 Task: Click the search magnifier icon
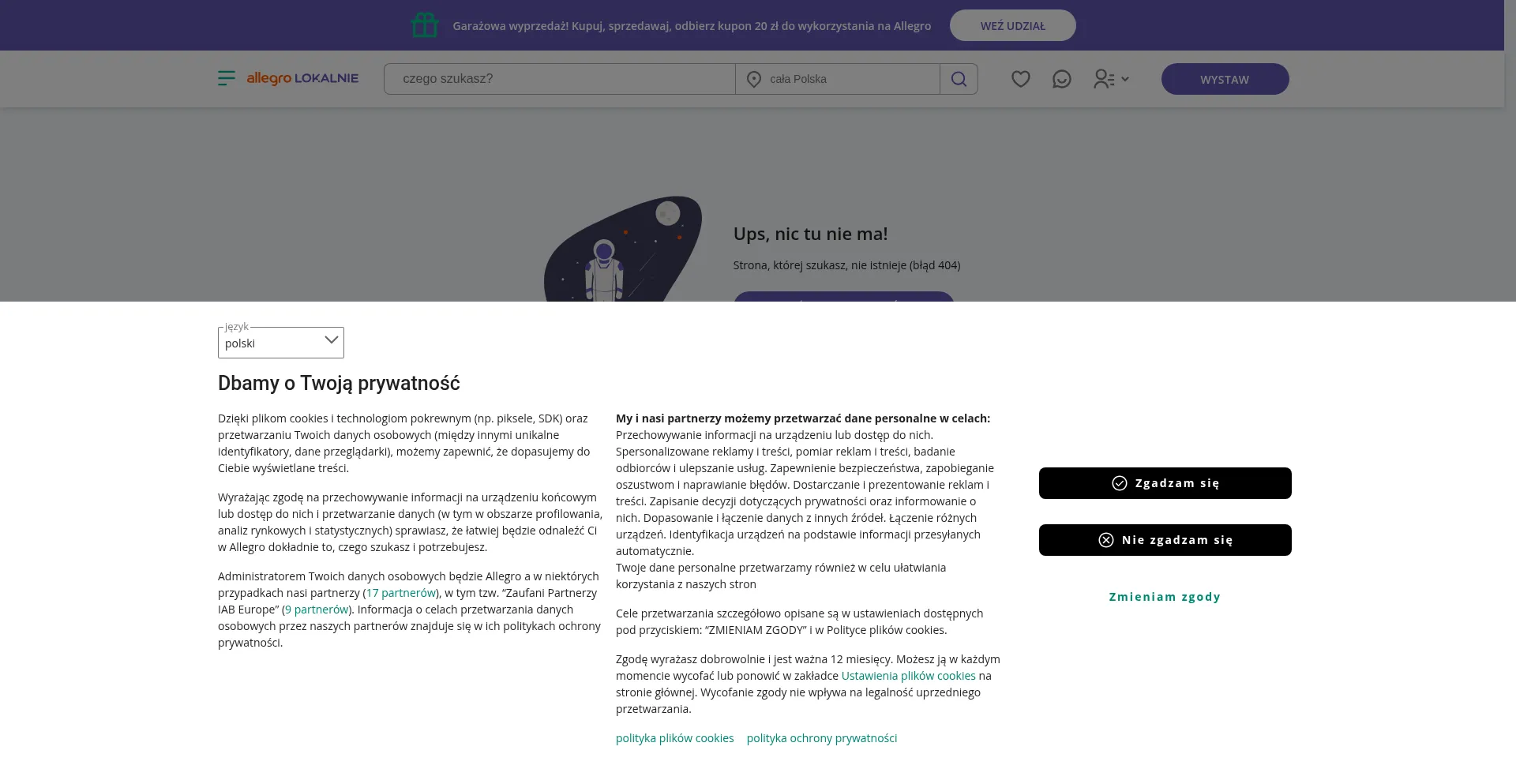[x=959, y=79]
